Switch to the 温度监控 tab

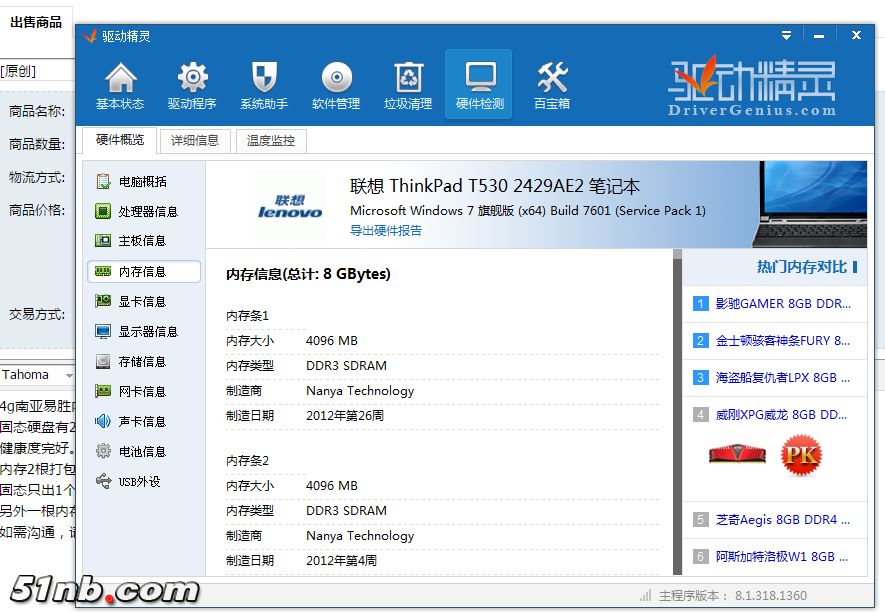pos(271,141)
